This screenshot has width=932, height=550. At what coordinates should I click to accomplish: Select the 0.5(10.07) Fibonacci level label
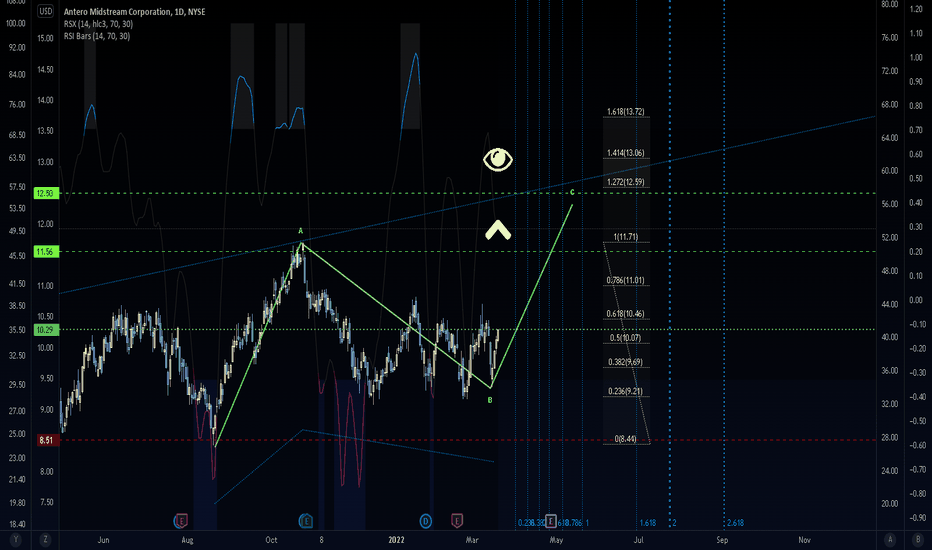tap(625, 338)
